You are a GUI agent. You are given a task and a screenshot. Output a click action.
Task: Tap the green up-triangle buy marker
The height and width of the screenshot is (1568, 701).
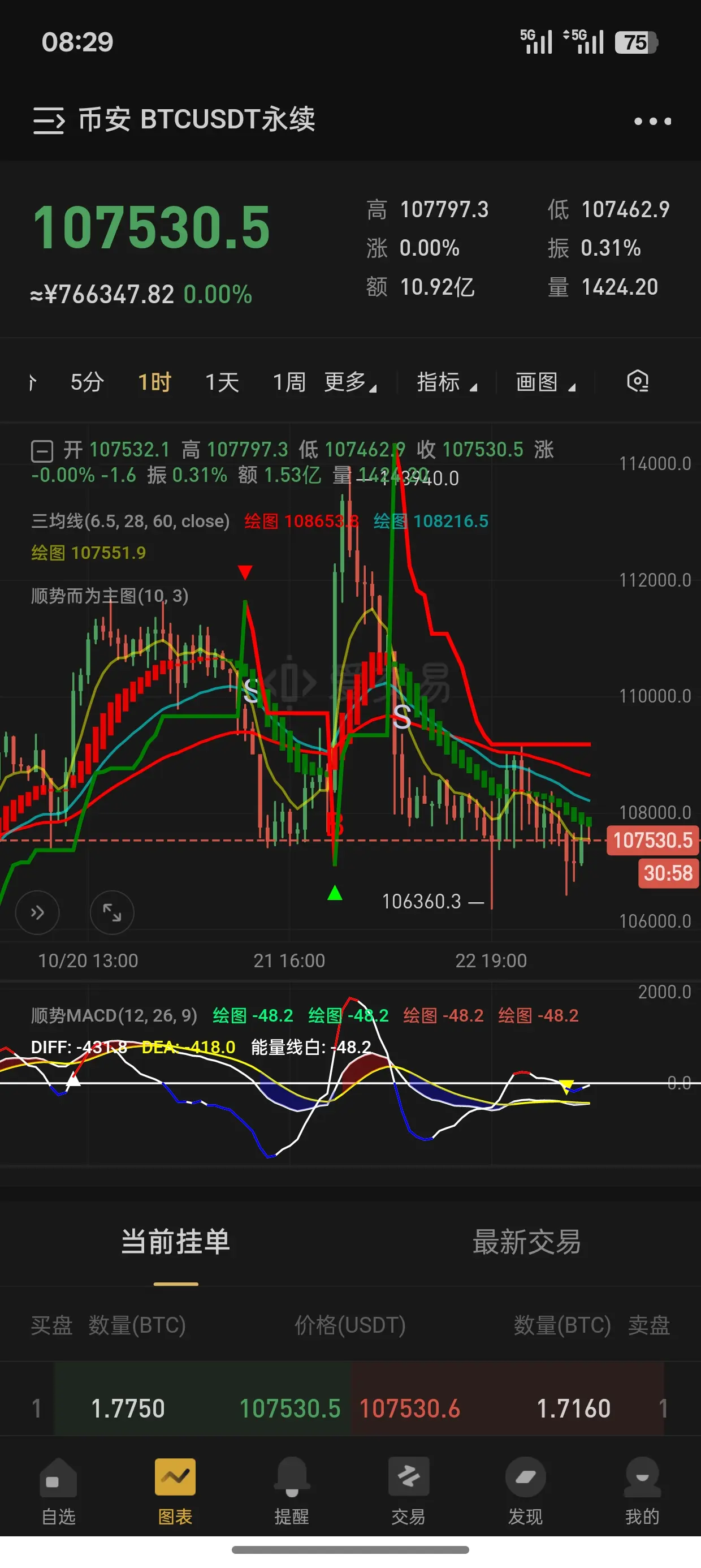coord(335,893)
